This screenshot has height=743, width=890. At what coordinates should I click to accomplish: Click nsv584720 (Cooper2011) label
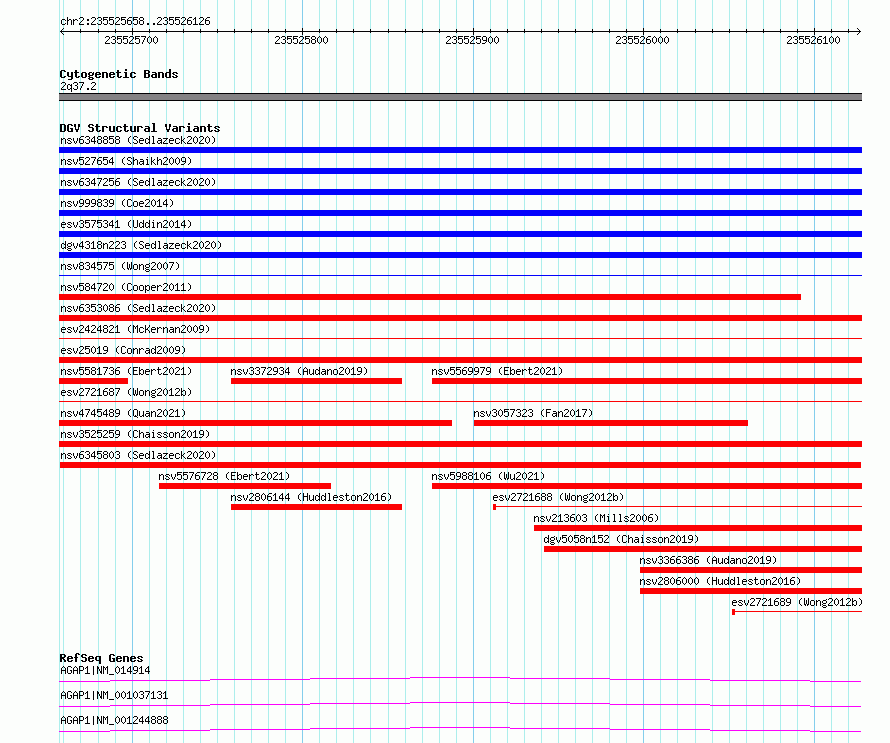click(x=126, y=287)
